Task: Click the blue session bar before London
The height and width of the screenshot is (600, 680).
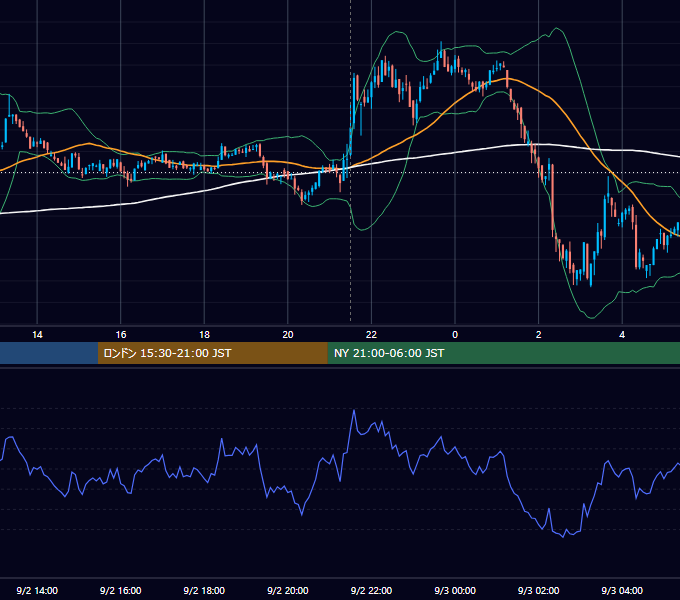Action: [49, 353]
